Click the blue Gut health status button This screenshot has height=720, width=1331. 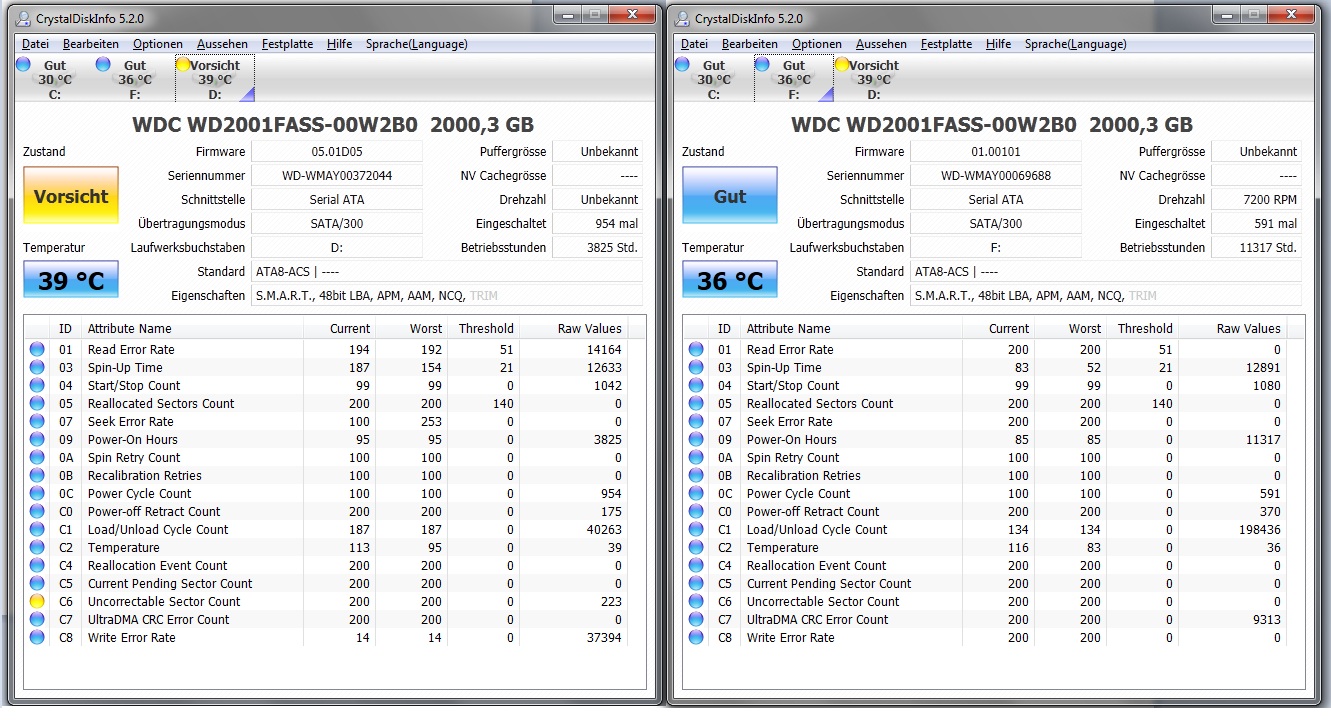pos(730,197)
